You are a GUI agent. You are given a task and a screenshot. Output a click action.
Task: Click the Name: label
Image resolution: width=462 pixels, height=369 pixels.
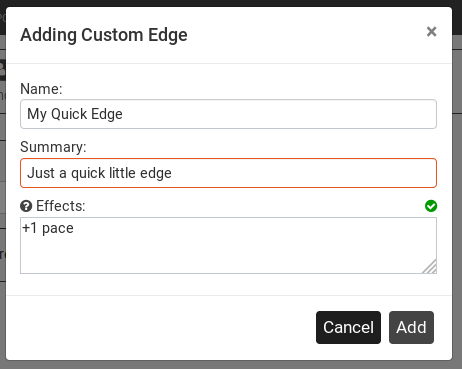[x=41, y=89]
